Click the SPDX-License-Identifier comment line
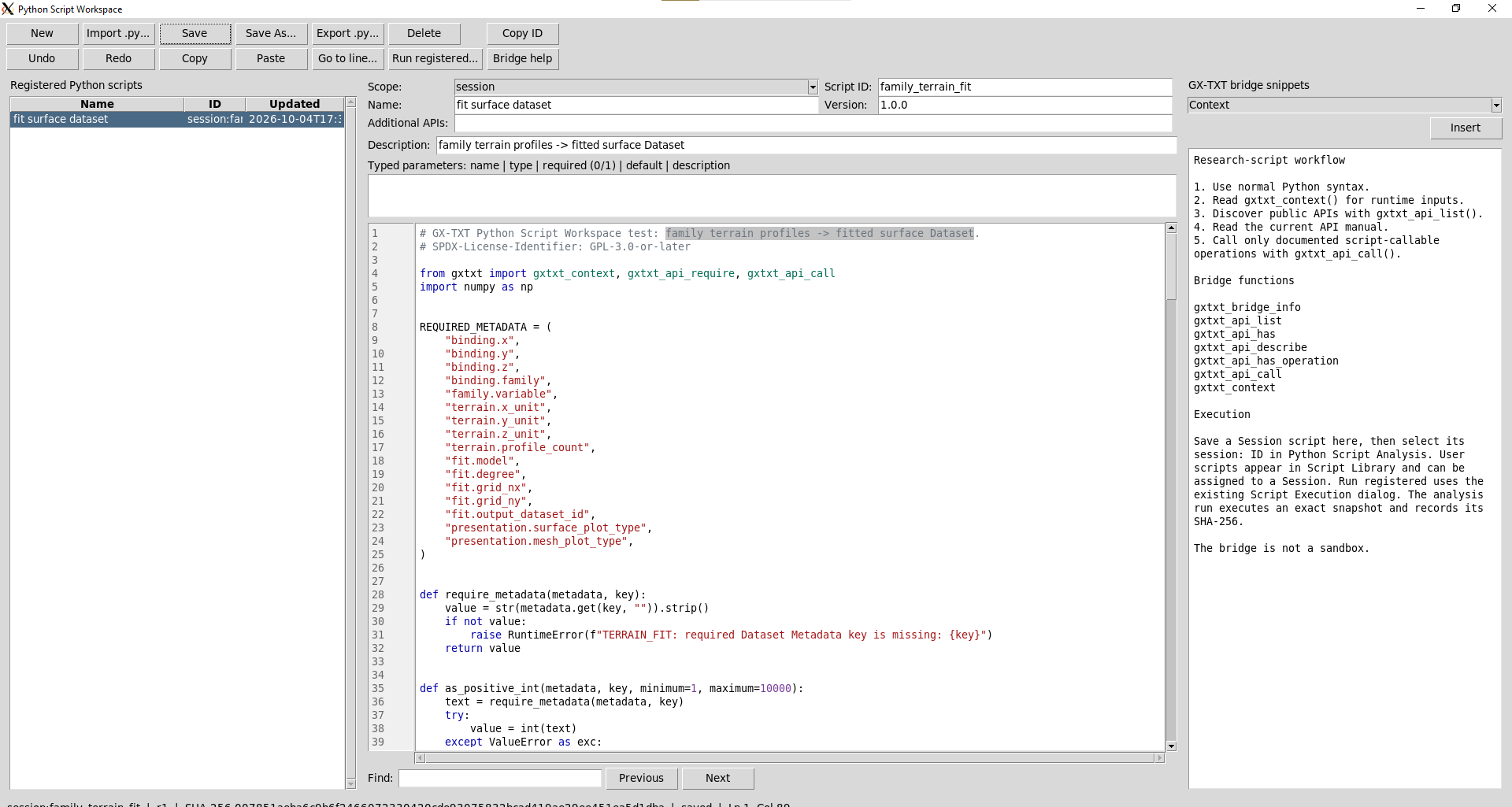This screenshot has width=1512, height=807. coord(555,246)
